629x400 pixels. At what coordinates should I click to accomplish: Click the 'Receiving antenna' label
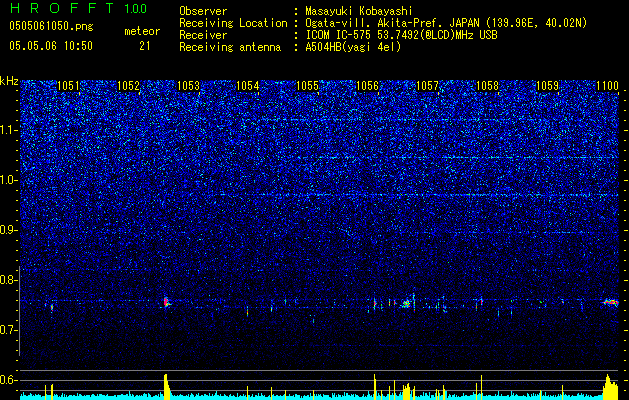pos(230,47)
